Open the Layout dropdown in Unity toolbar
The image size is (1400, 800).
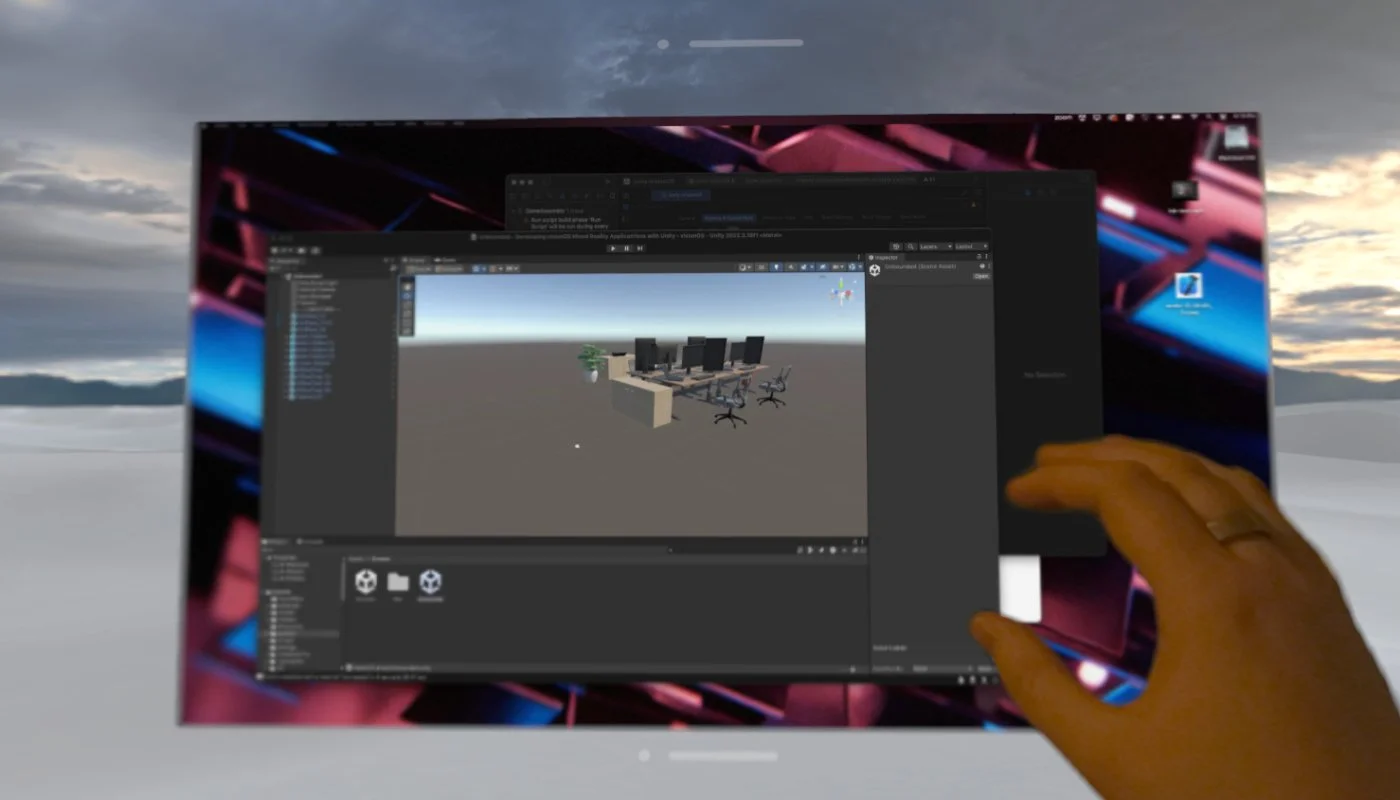tap(972, 247)
